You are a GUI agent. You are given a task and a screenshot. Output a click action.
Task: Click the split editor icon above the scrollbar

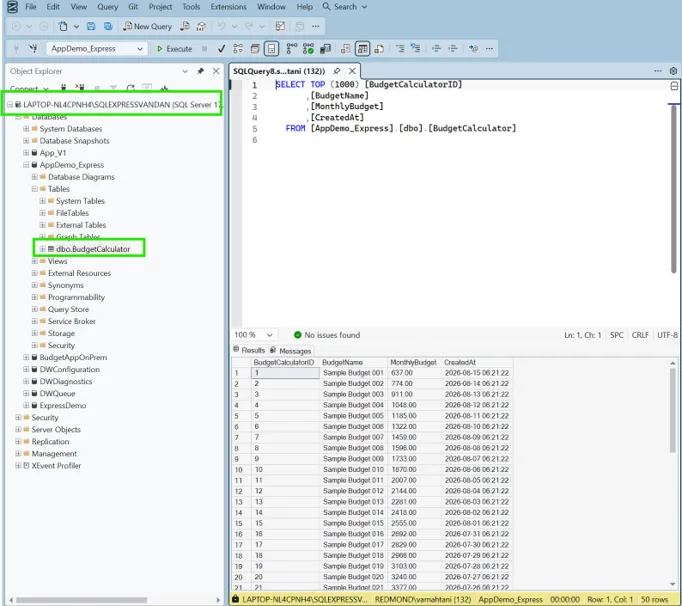click(674, 86)
